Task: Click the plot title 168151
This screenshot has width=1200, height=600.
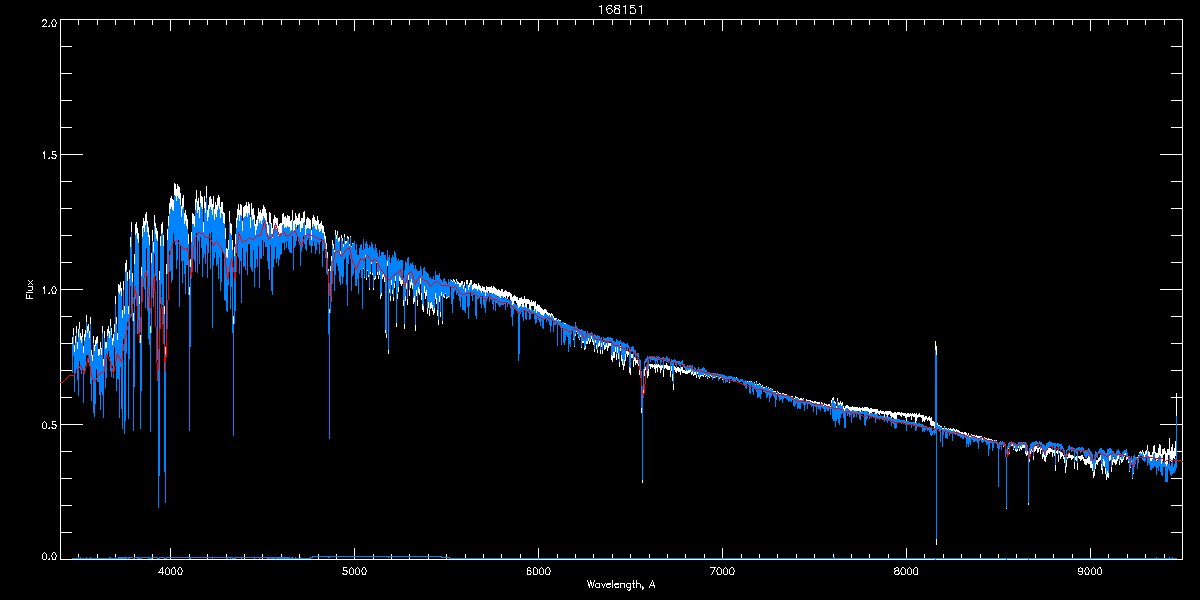Action: pos(600,9)
